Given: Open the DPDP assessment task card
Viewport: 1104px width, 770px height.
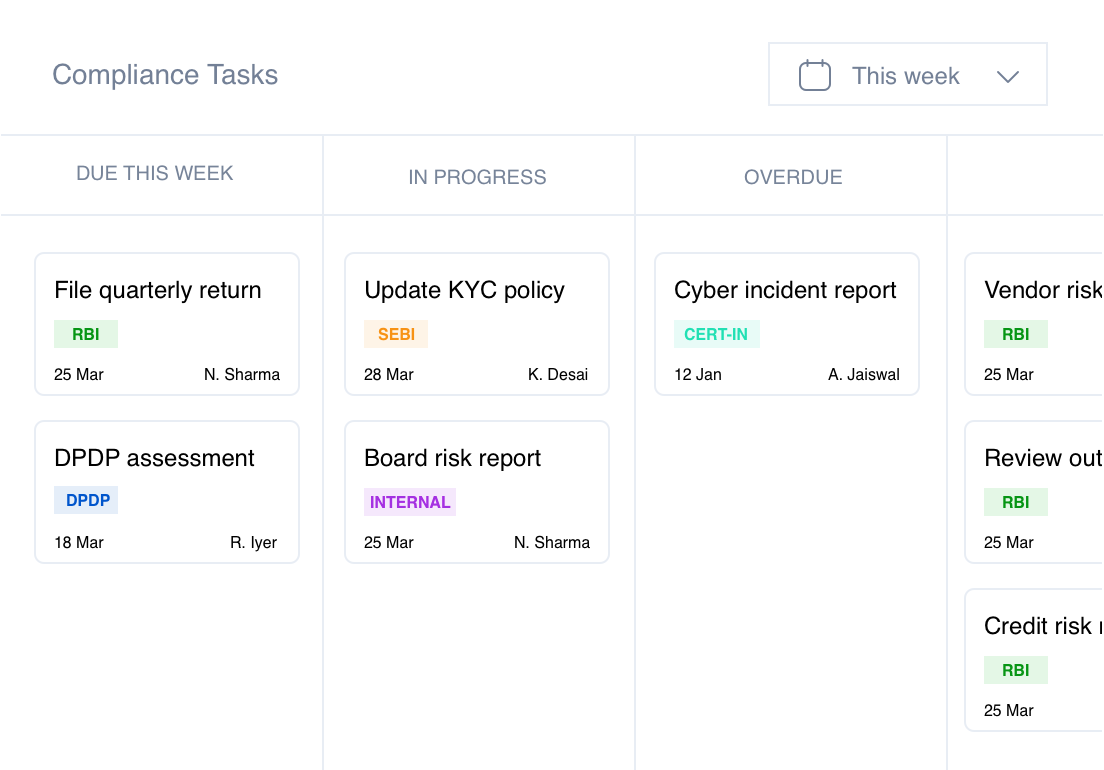Looking at the screenshot, I should tap(167, 459).
